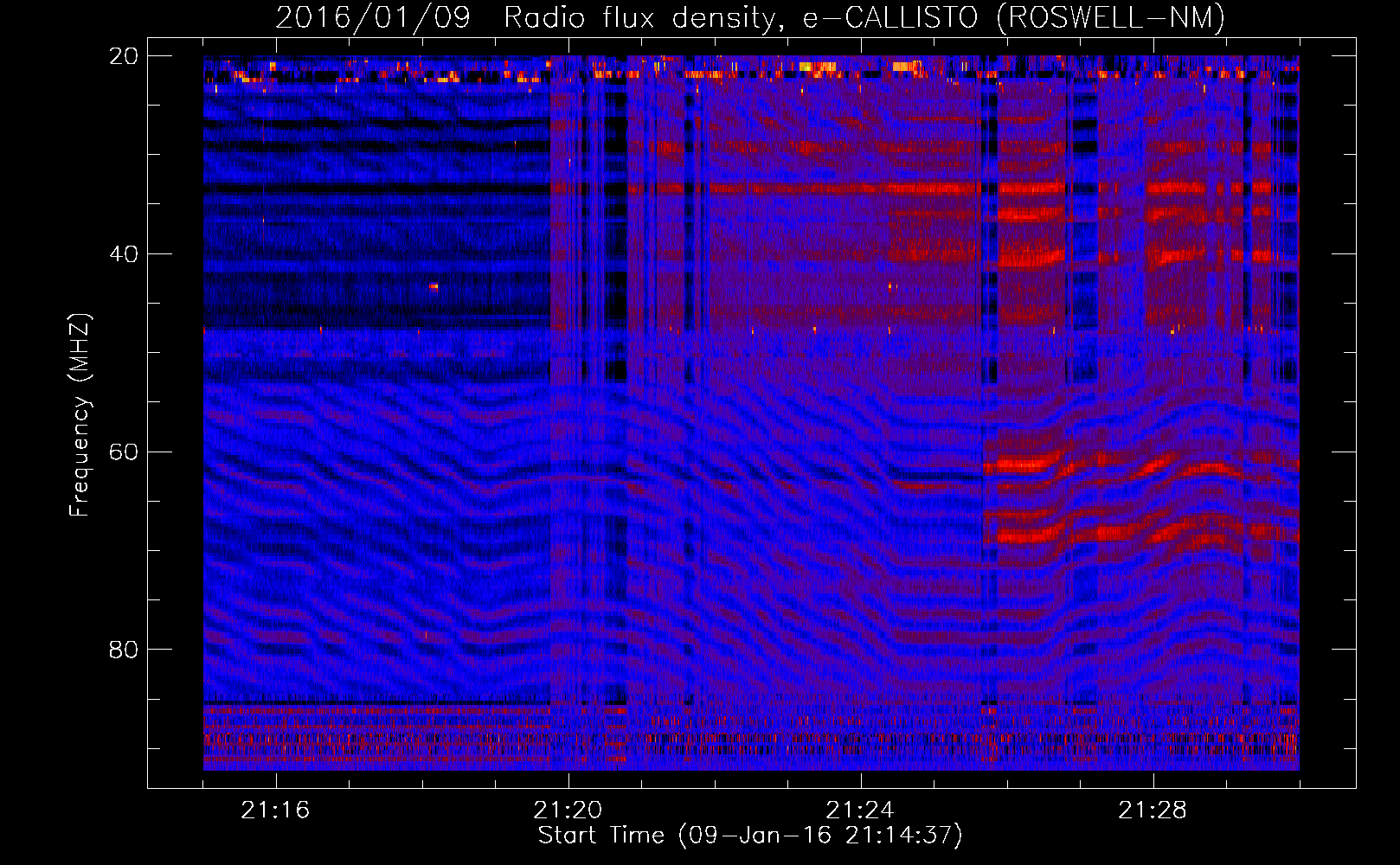Click the time tick label "21:24"

860,811
